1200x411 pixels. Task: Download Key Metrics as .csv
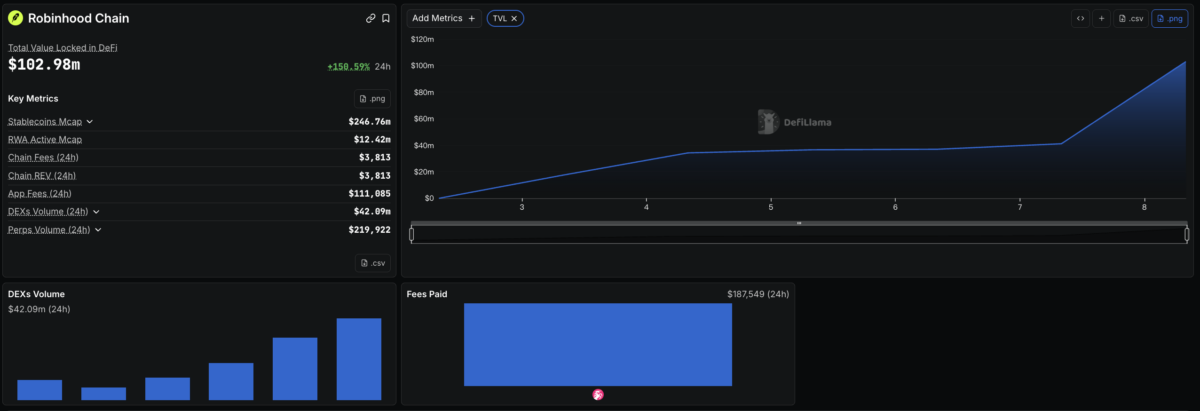pos(372,263)
